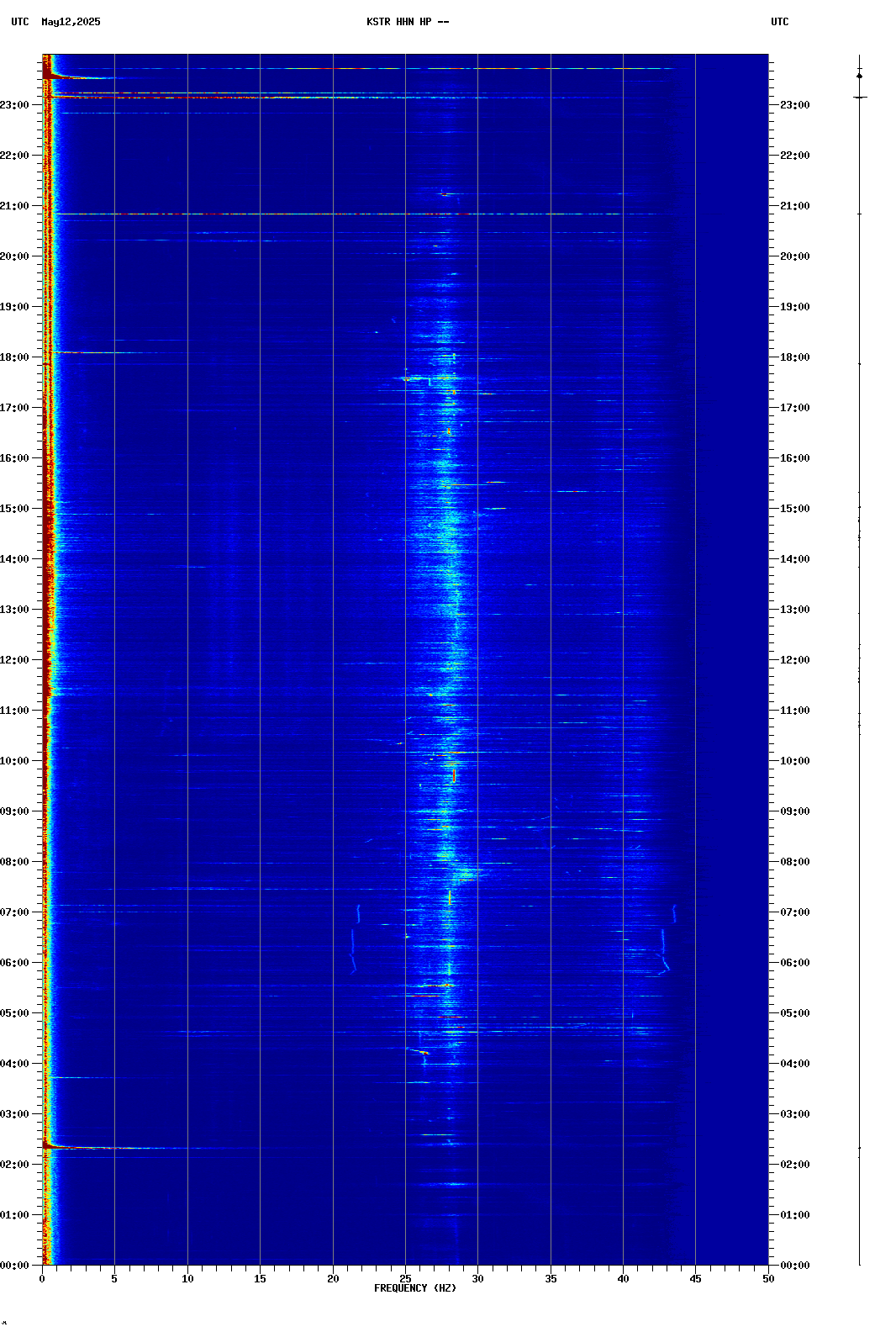896x1332 pixels.
Task: Click 07:00 on the right time axis
Action: [795, 912]
